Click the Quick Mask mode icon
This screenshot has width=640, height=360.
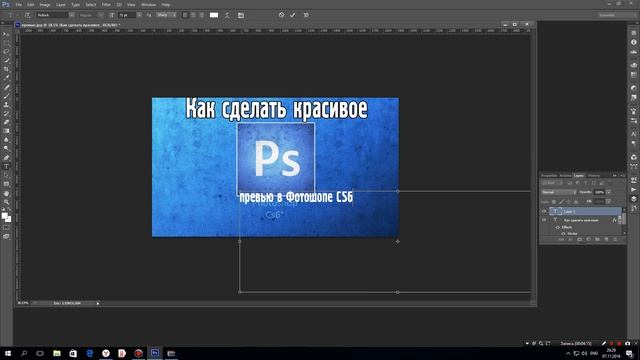[6, 228]
